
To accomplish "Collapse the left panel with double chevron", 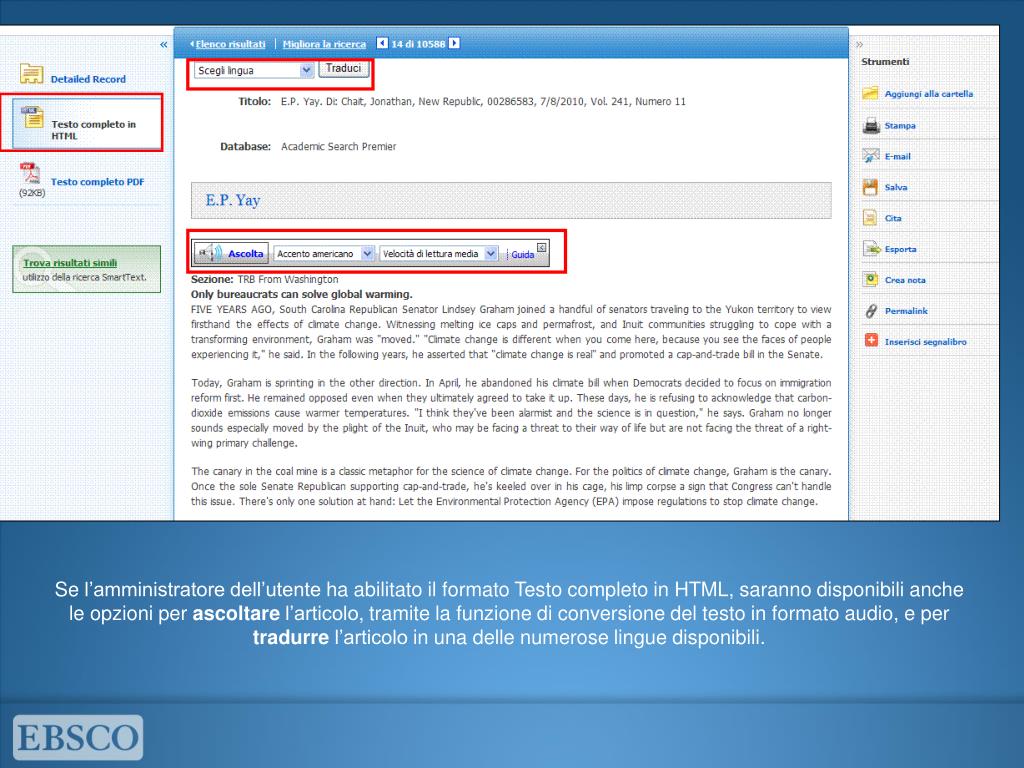I will [163, 44].
